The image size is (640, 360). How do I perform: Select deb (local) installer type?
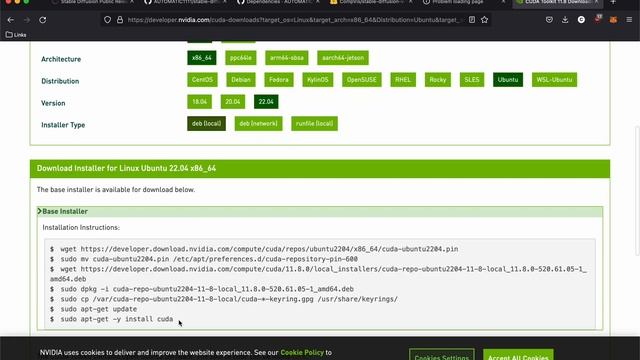pyautogui.click(x=207, y=124)
